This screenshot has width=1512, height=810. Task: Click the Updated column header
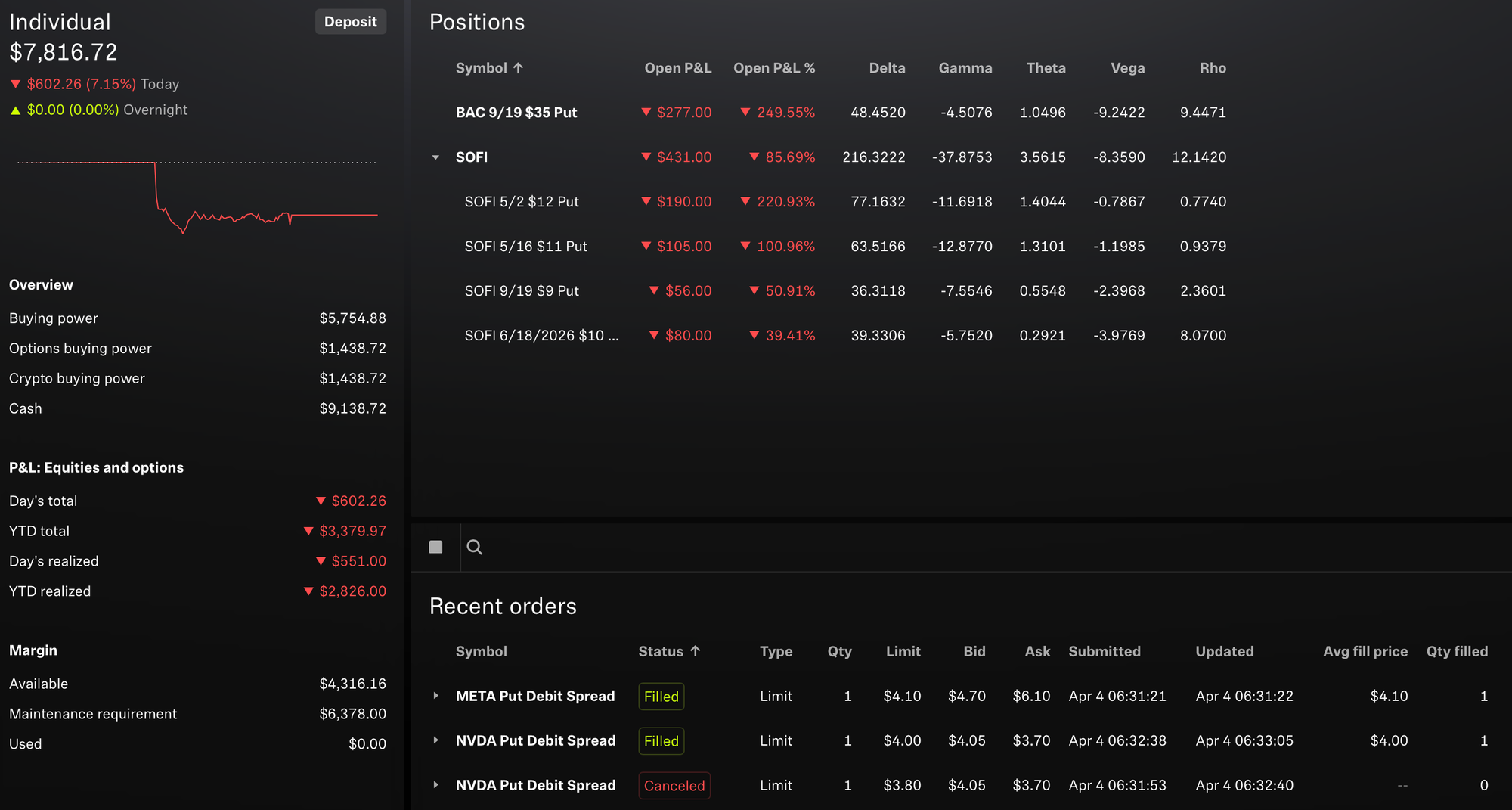click(1224, 651)
